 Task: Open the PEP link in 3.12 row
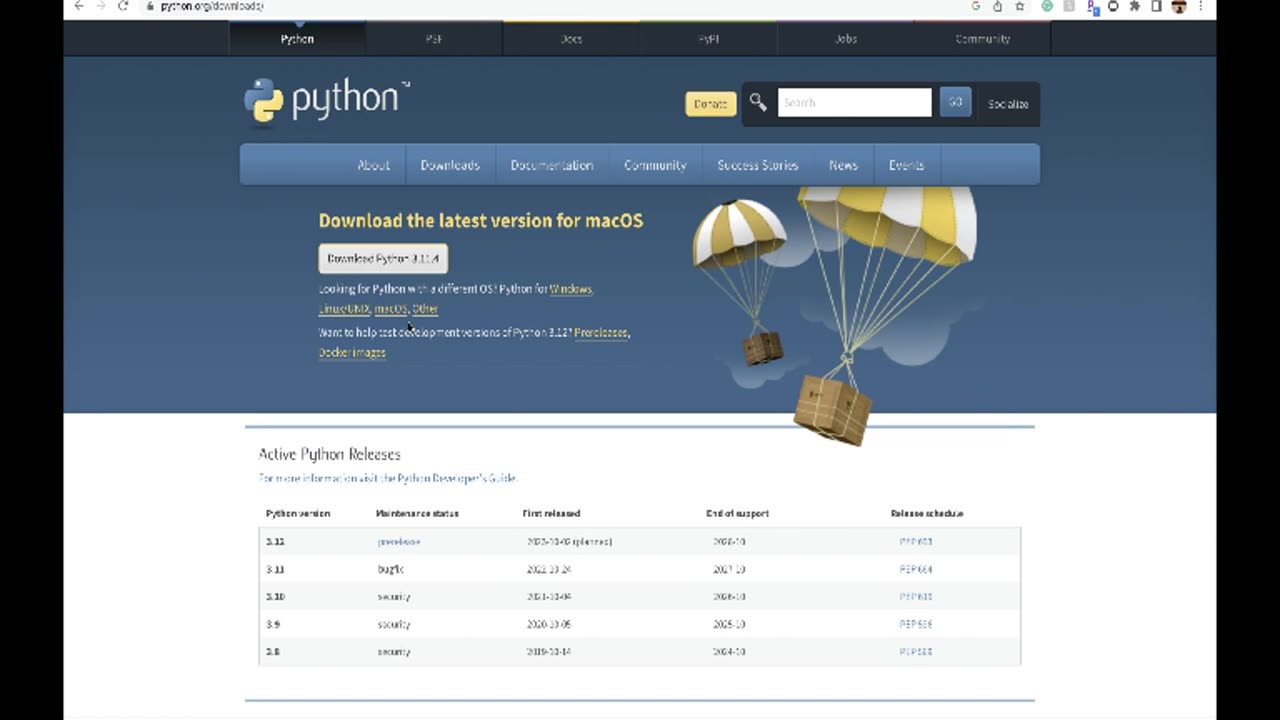(915, 541)
